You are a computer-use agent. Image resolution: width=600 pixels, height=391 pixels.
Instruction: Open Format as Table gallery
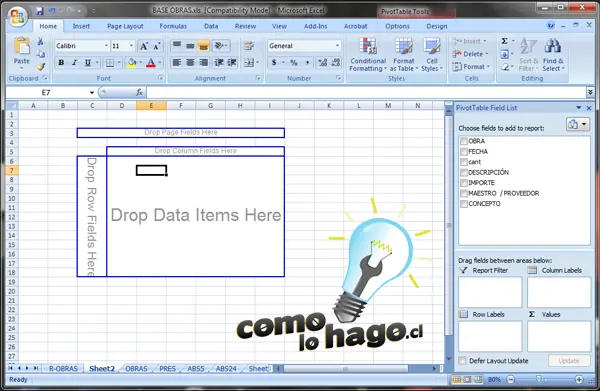(404, 54)
